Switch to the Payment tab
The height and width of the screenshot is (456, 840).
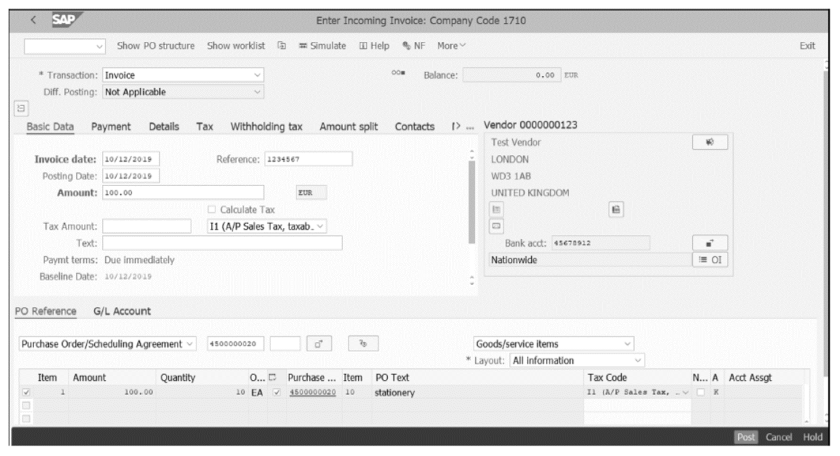point(111,127)
